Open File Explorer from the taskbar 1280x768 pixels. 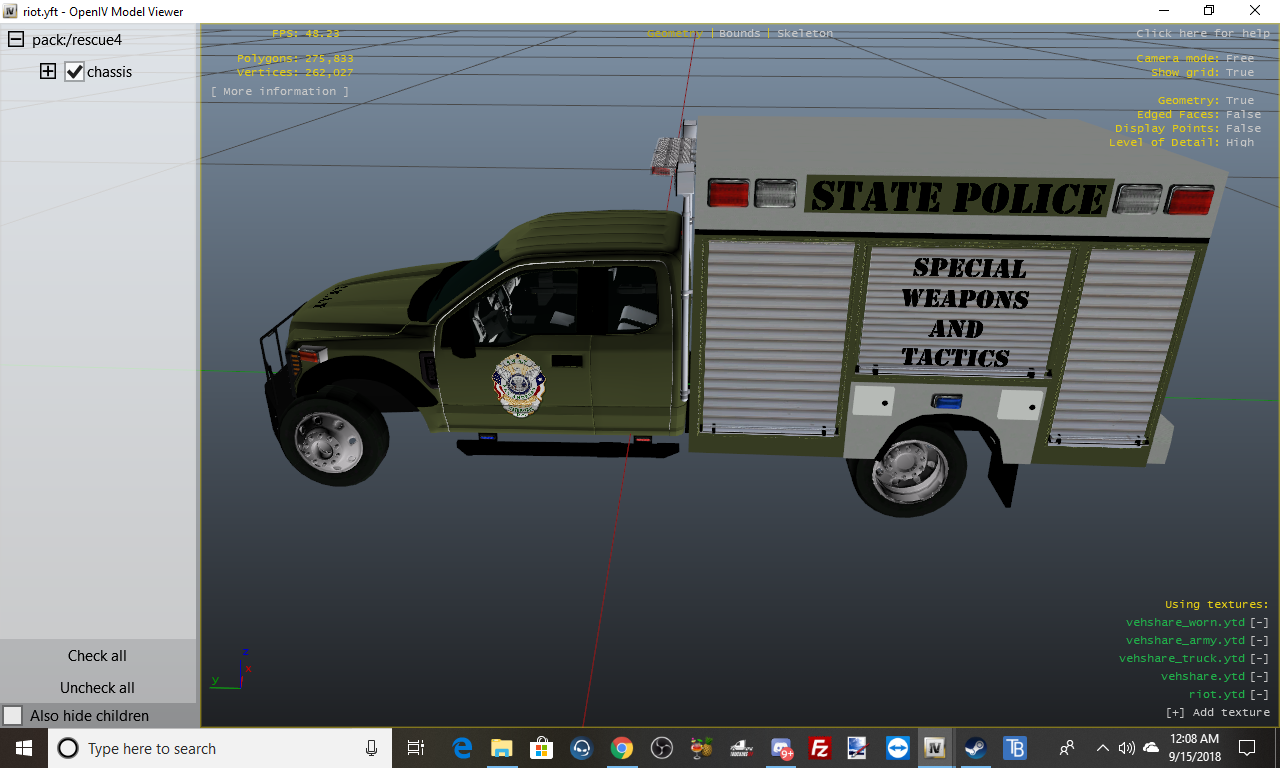tap(501, 748)
